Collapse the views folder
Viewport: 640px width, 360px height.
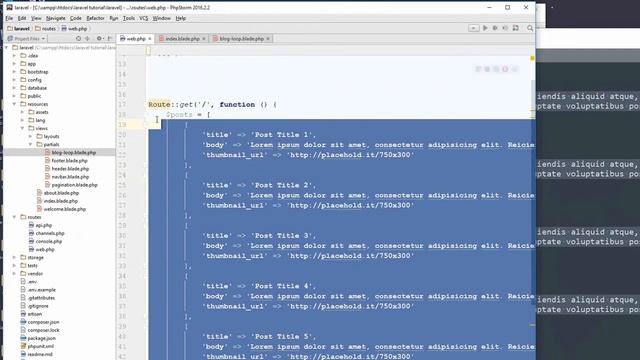coord(22,128)
